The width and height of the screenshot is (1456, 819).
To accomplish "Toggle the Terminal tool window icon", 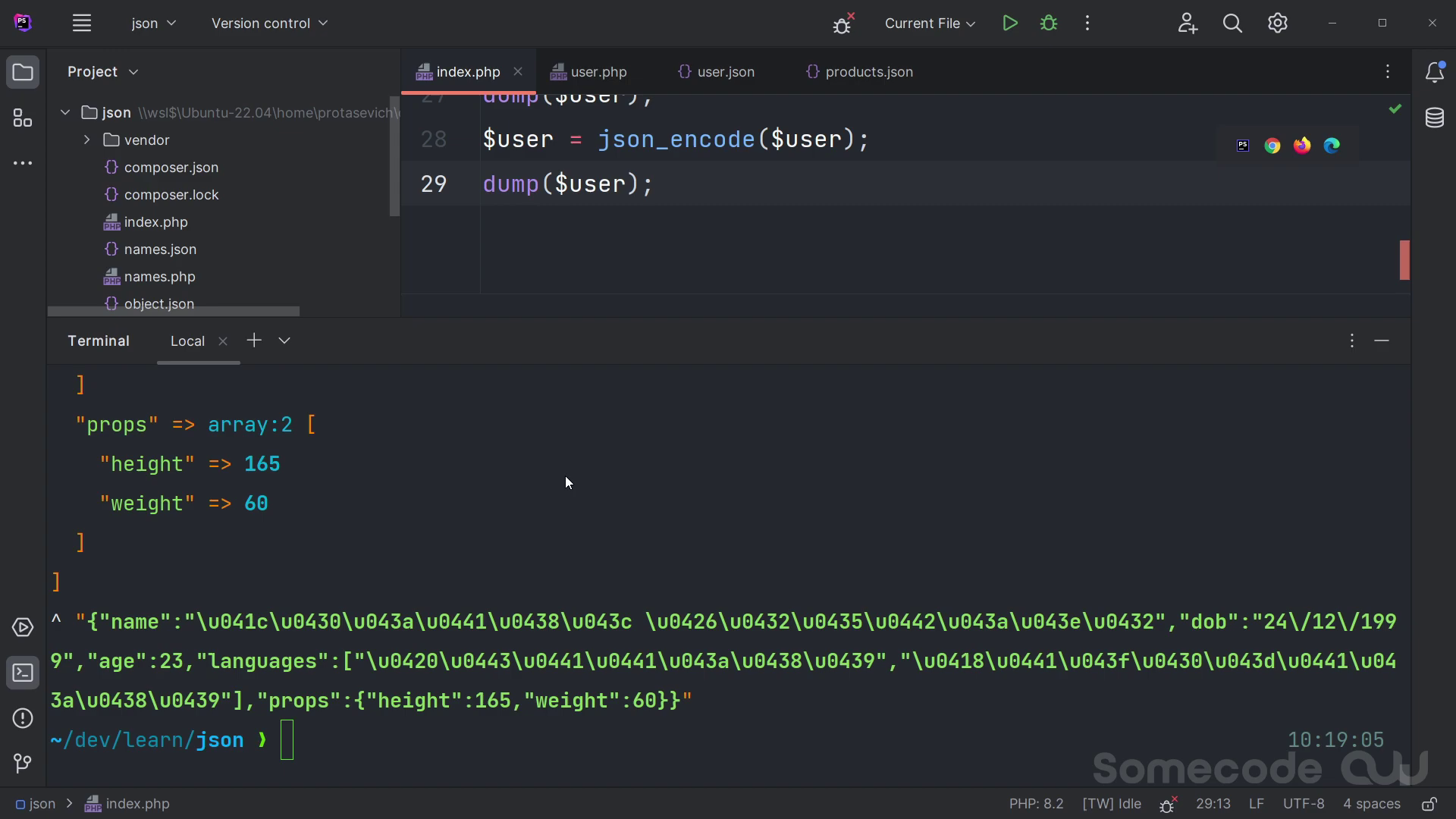I will point(23,673).
